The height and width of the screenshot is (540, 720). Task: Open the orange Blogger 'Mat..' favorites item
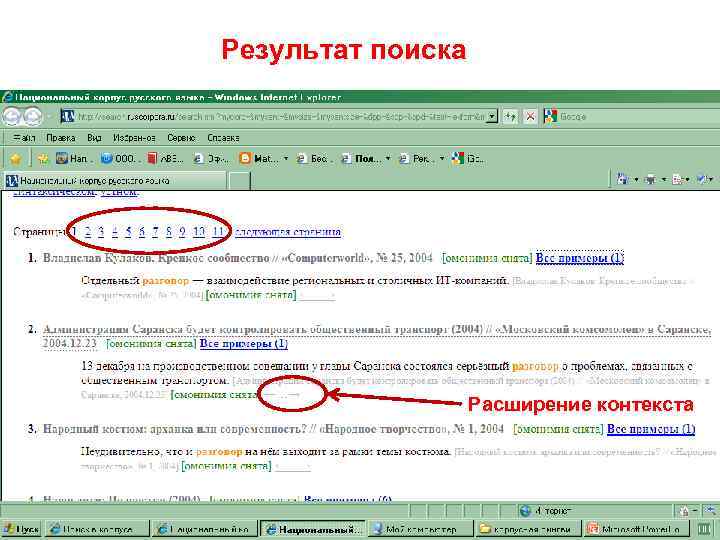[258, 158]
